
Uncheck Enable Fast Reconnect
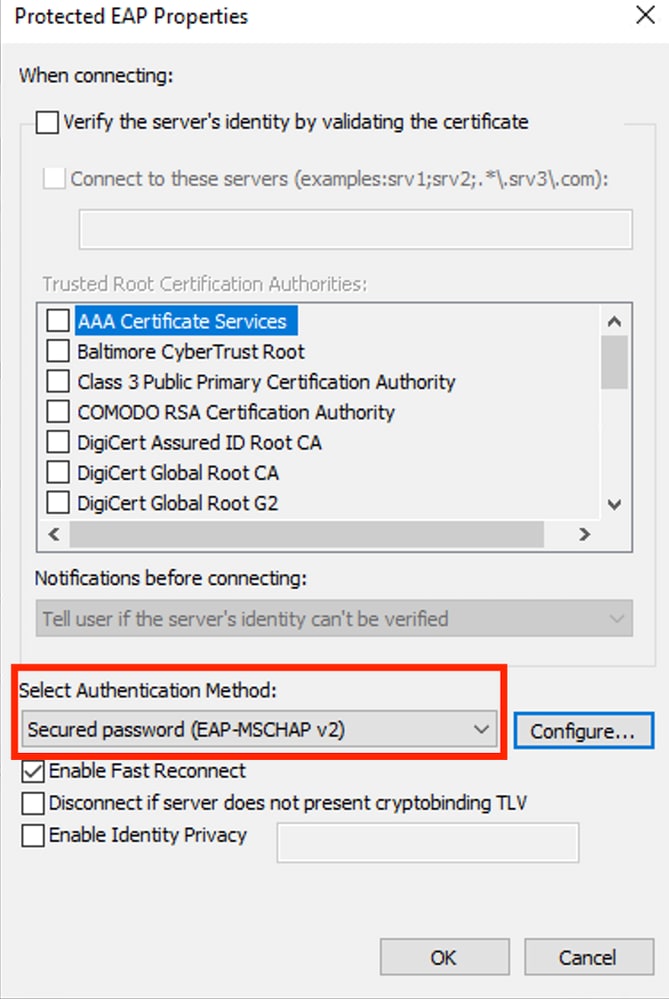click(x=33, y=771)
